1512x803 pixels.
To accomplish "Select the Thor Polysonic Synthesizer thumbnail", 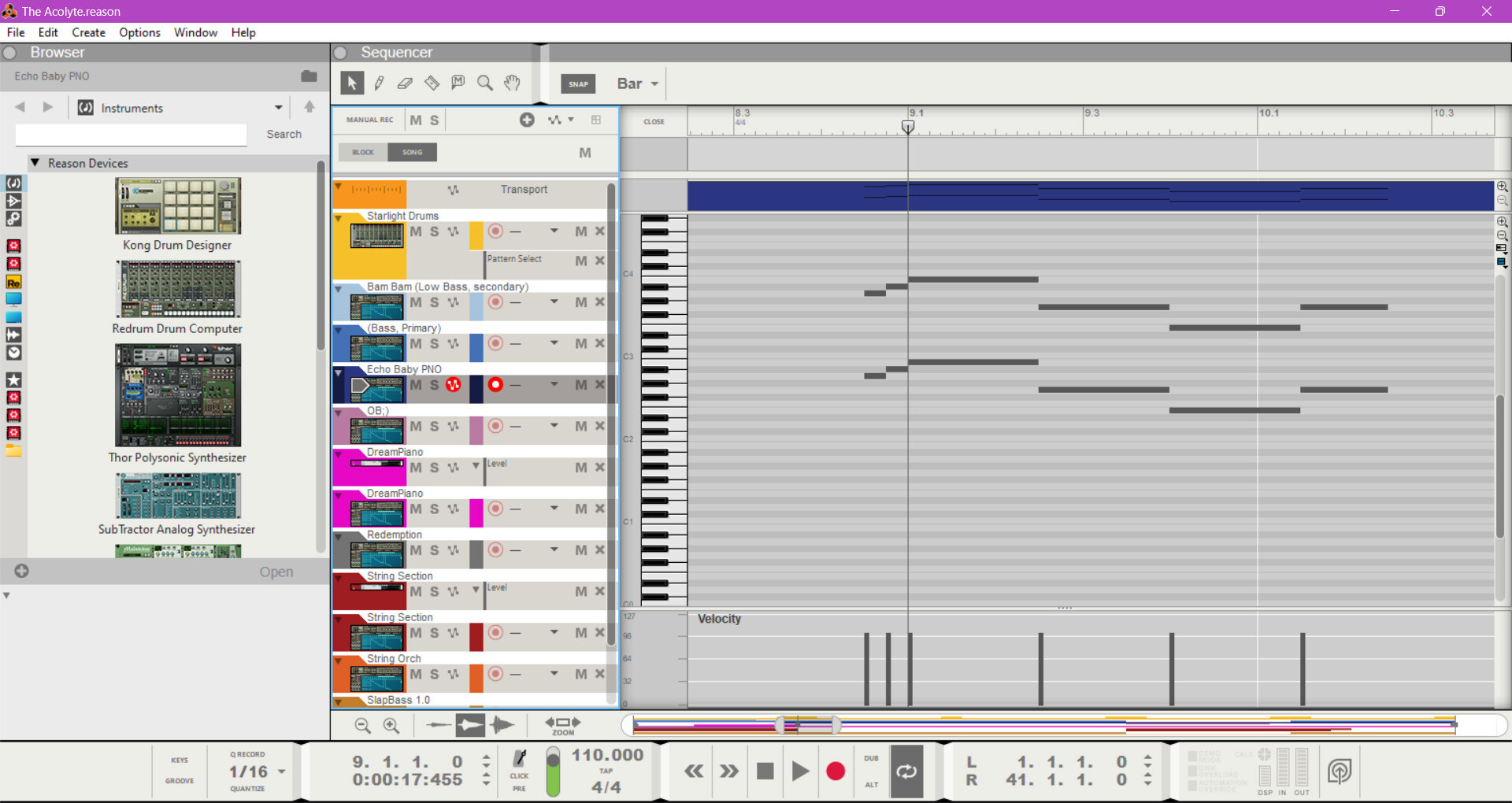I will [x=178, y=395].
